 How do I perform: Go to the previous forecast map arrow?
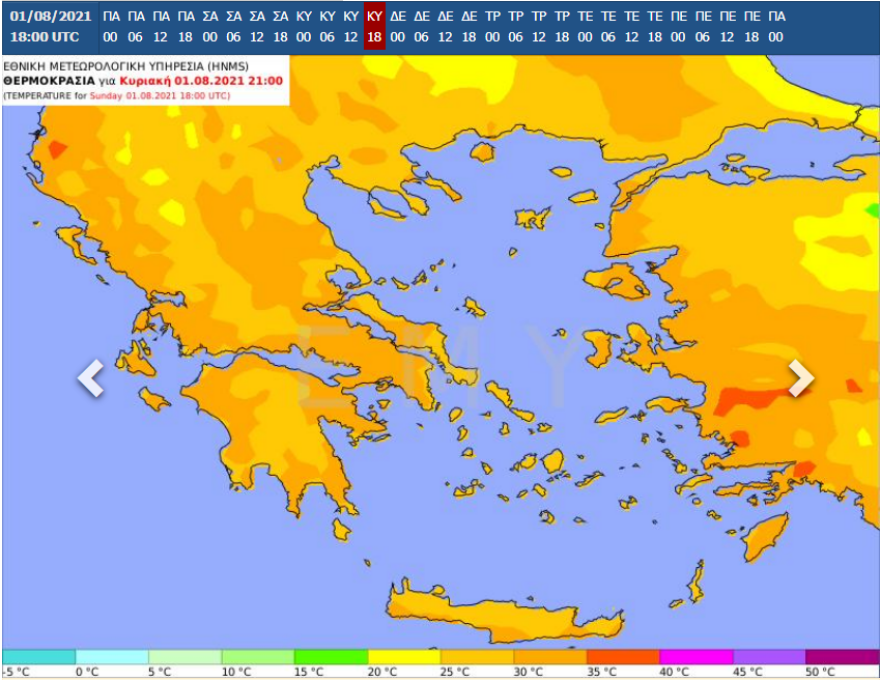click(91, 379)
